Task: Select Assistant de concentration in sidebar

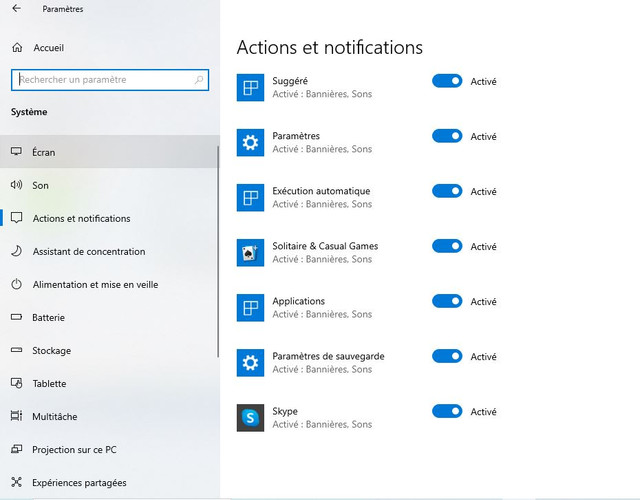Action: pos(109,251)
